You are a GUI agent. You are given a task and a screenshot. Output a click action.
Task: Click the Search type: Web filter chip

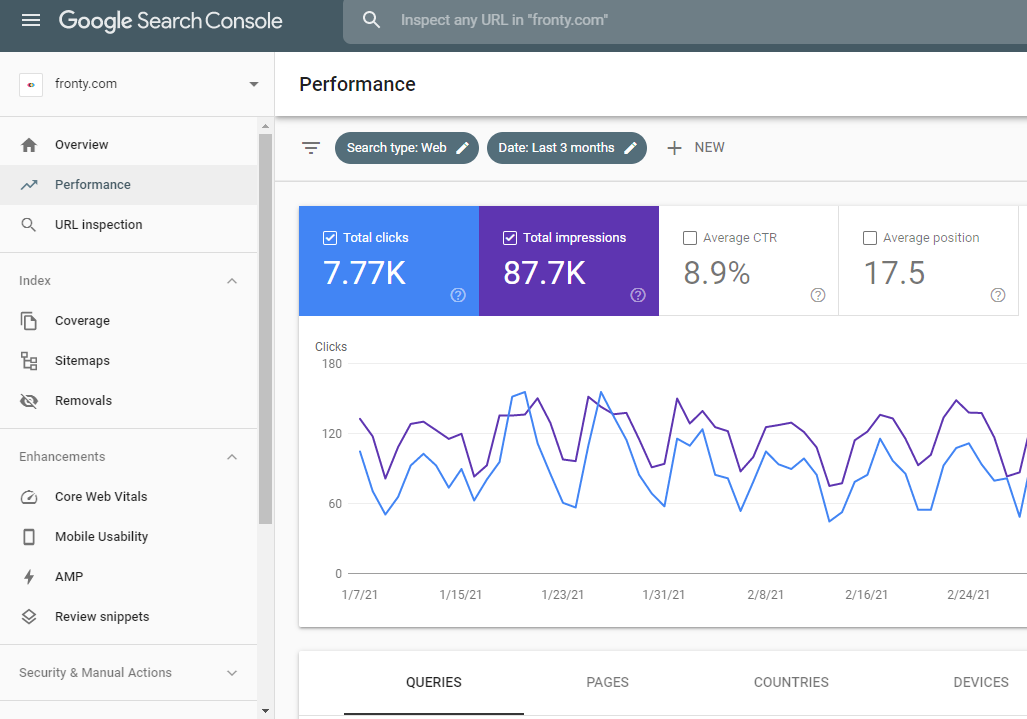pos(407,148)
